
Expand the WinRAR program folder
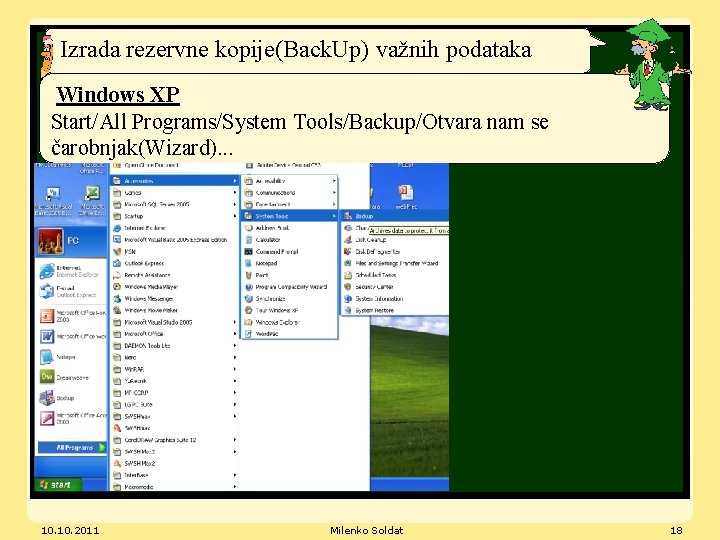coord(174,369)
